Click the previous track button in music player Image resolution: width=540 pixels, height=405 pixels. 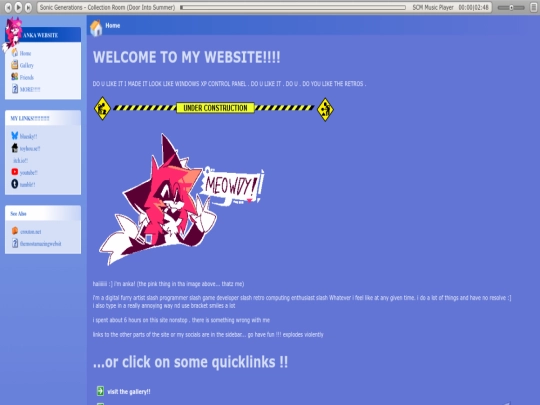coord(8,7)
